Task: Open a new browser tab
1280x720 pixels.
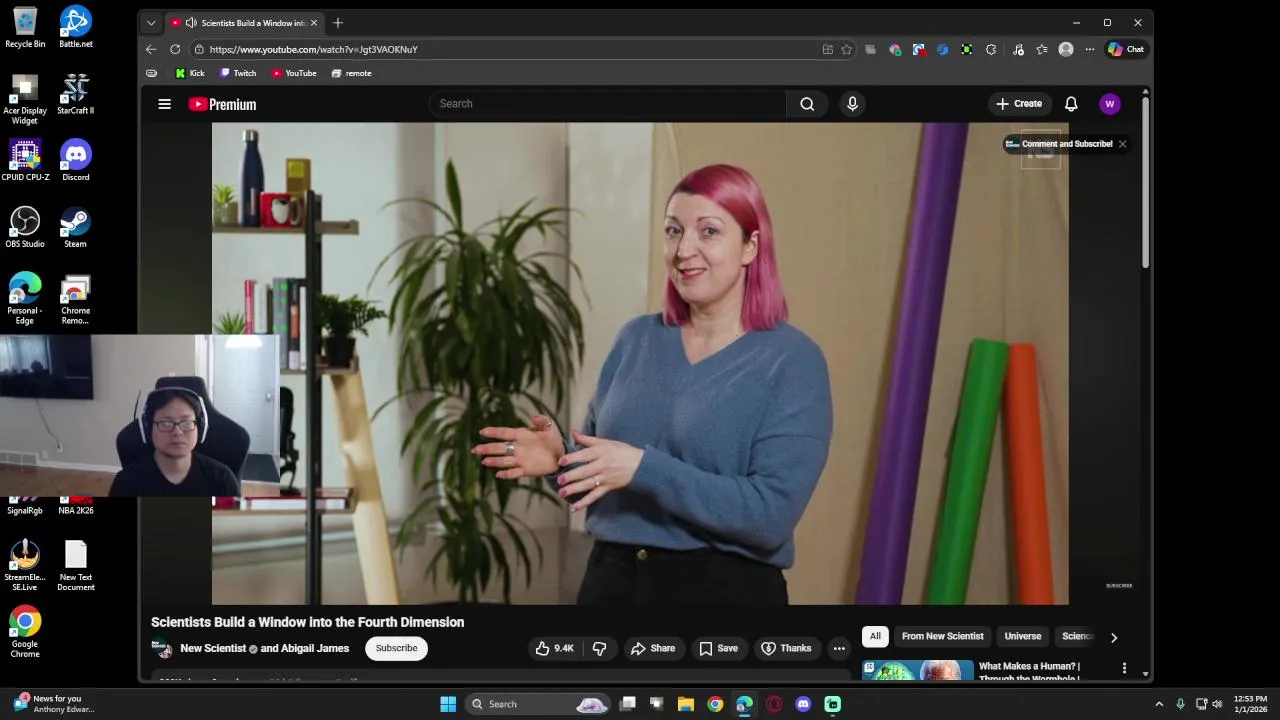Action: tap(338, 22)
